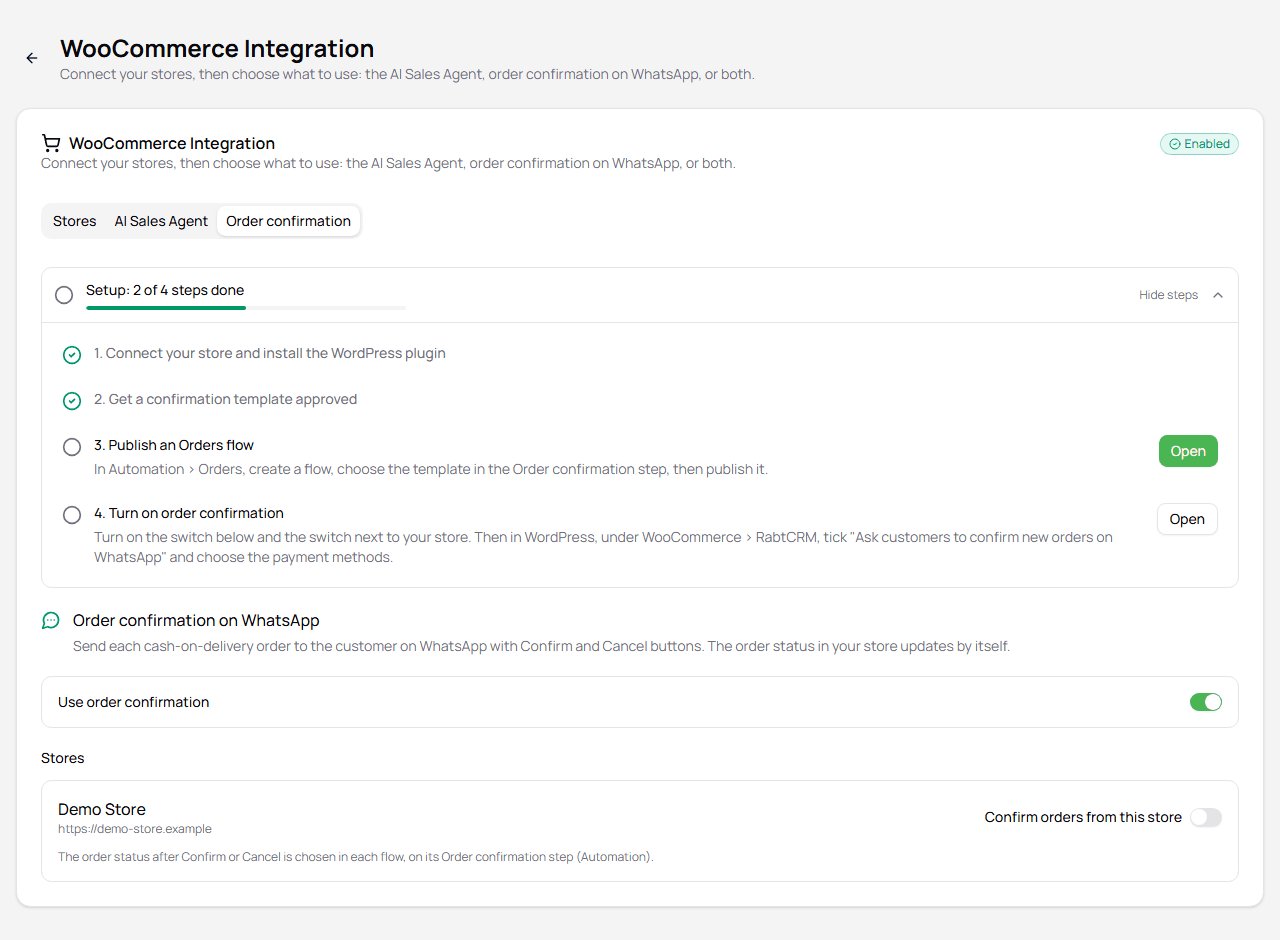The image size is (1280, 940).
Task: Click the Enabled status badge
Action: tap(1199, 144)
